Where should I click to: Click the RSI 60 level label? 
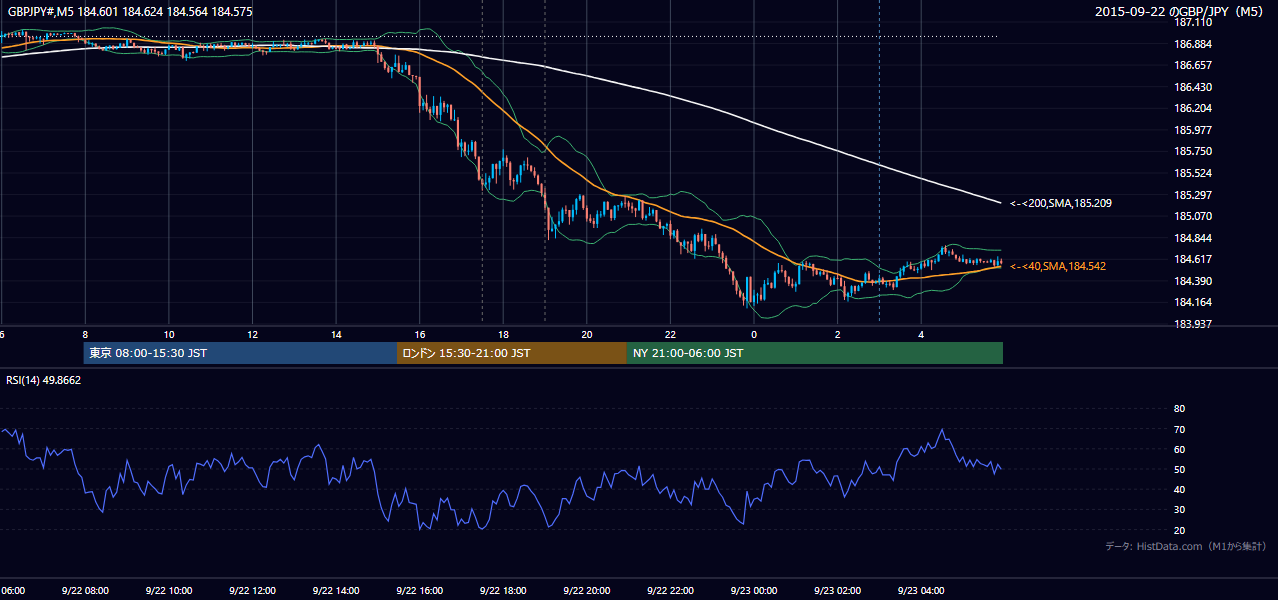click(x=1179, y=449)
